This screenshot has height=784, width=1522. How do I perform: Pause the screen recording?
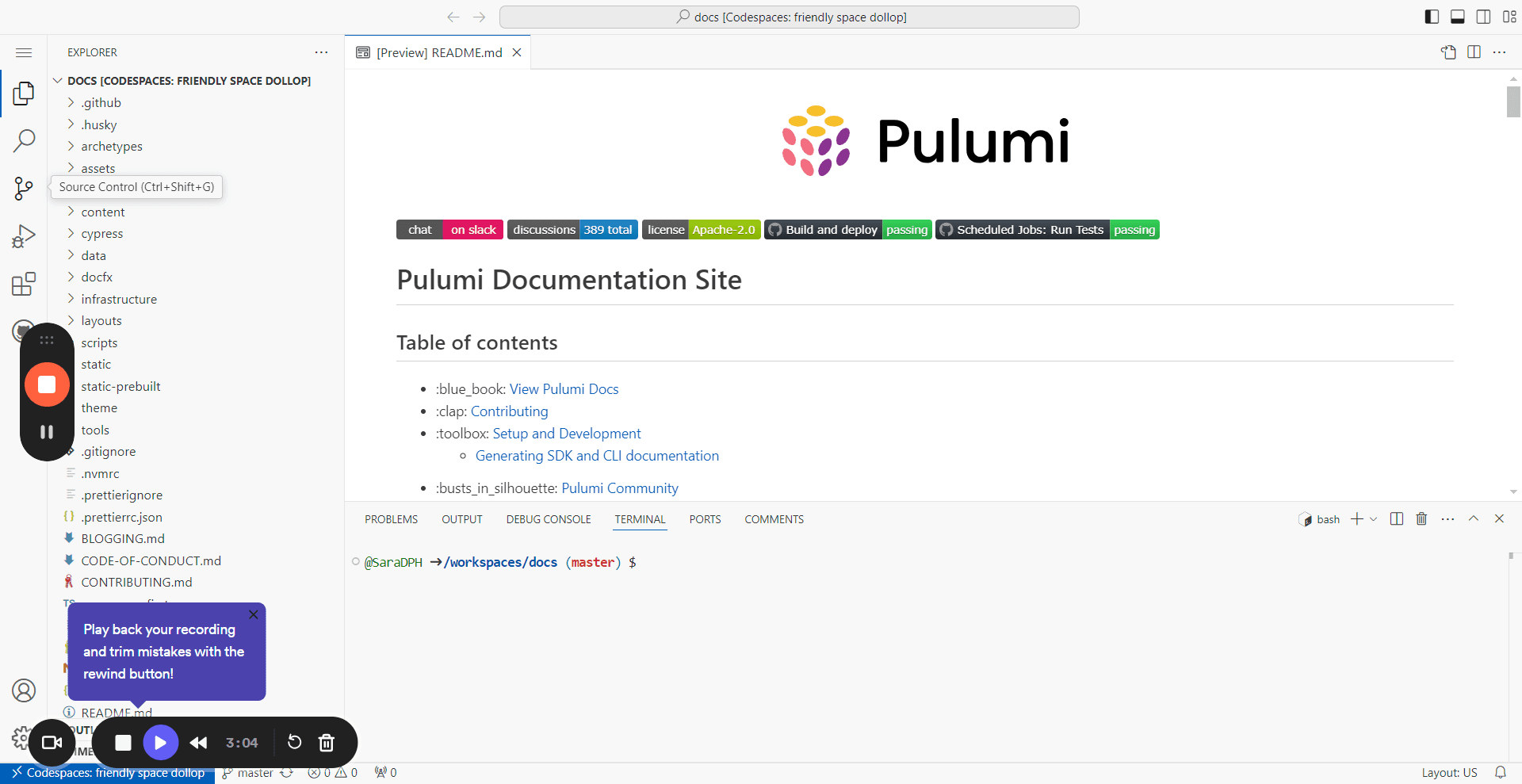47,432
